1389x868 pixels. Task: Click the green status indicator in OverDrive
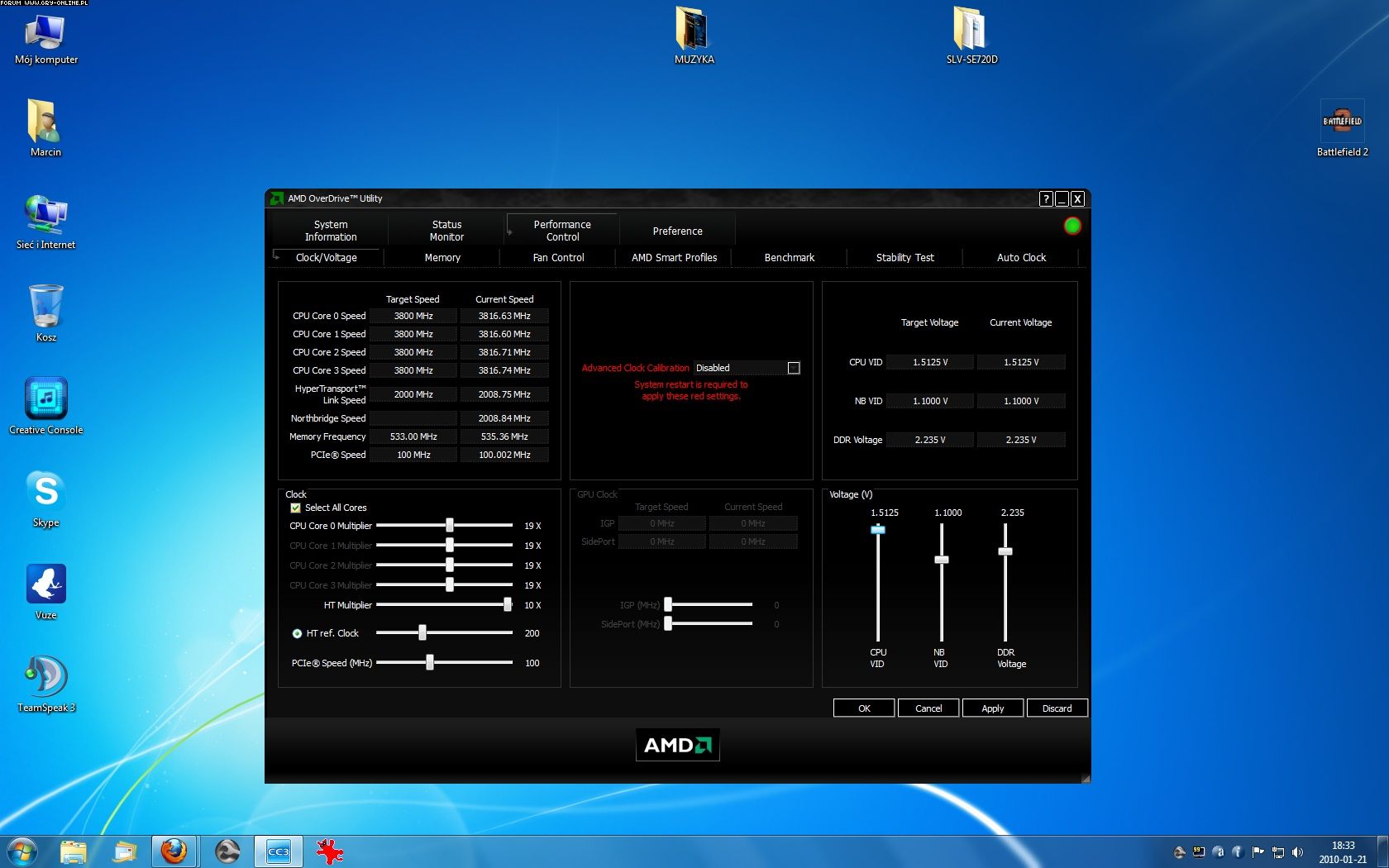(1072, 226)
